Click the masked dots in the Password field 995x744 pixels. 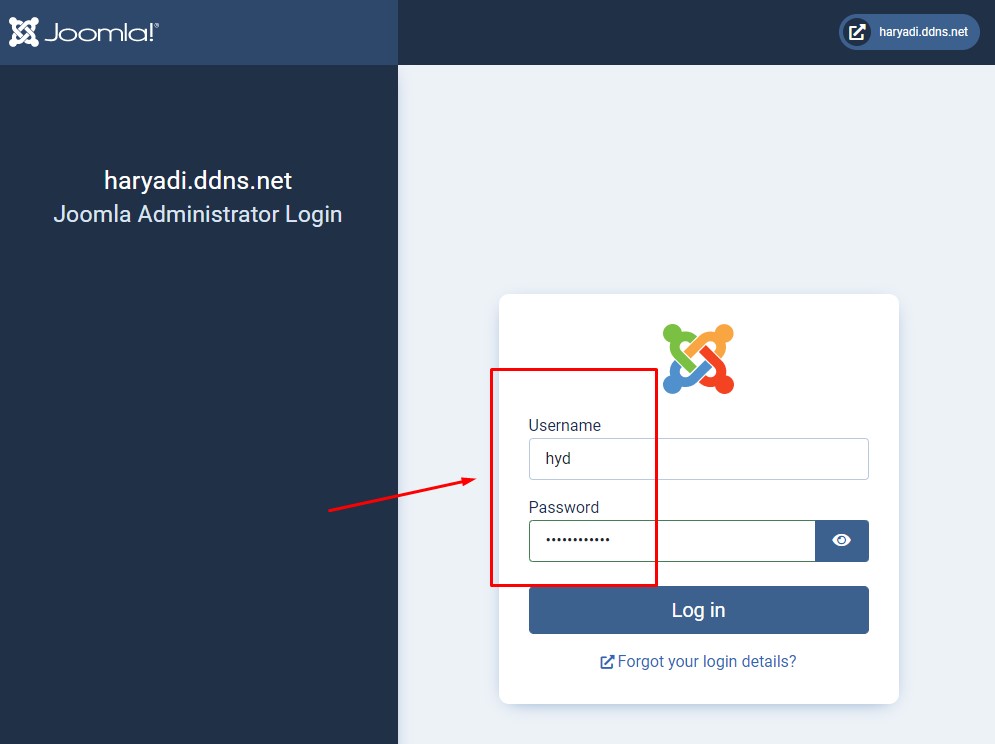tap(577, 541)
